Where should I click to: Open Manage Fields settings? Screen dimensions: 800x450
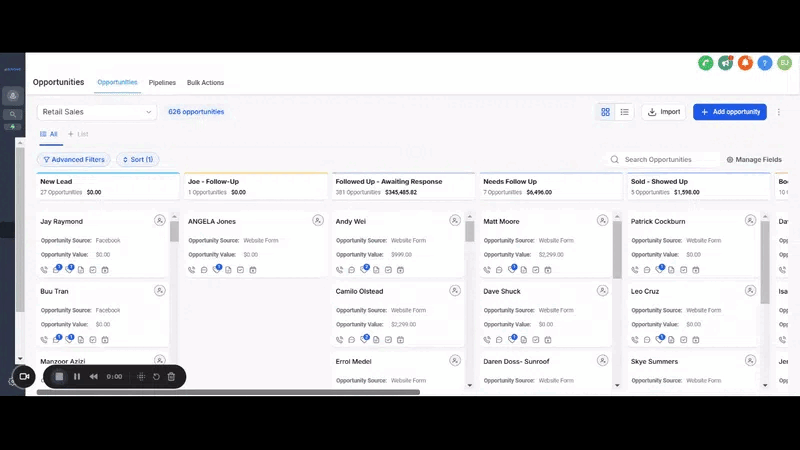point(754,160)
